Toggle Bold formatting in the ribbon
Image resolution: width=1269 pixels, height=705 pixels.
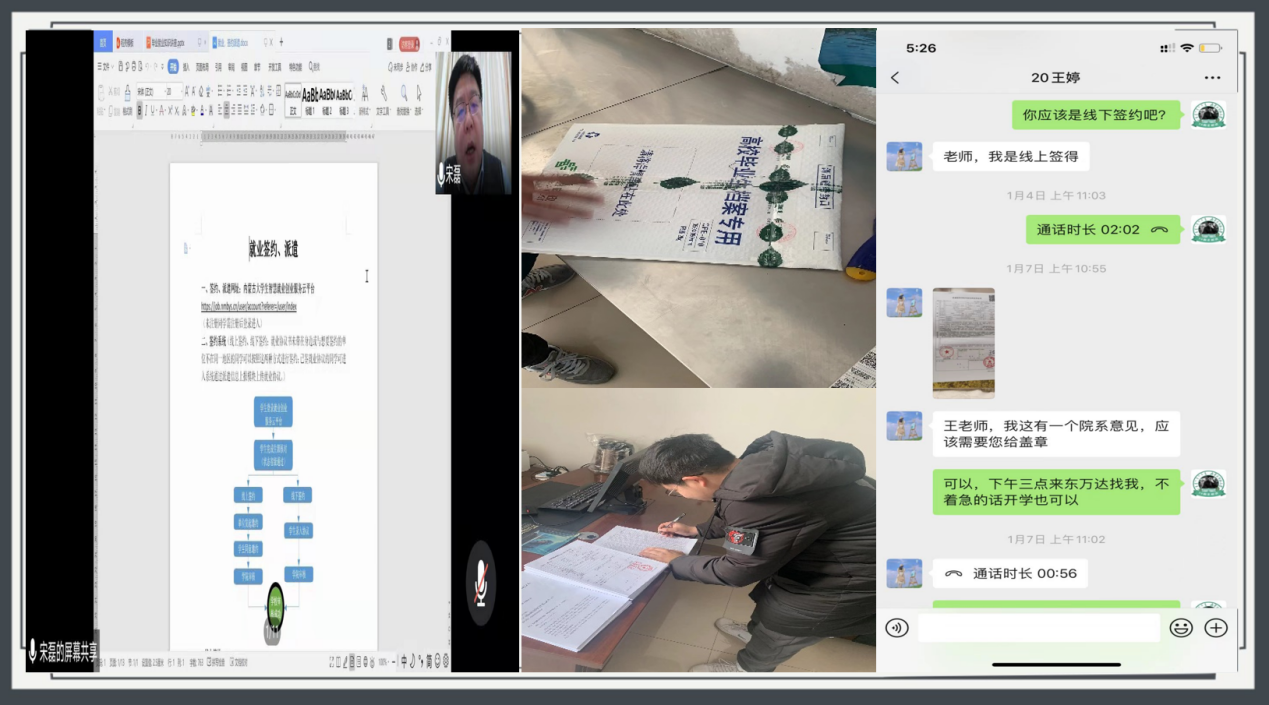click(x=139, y=110)
